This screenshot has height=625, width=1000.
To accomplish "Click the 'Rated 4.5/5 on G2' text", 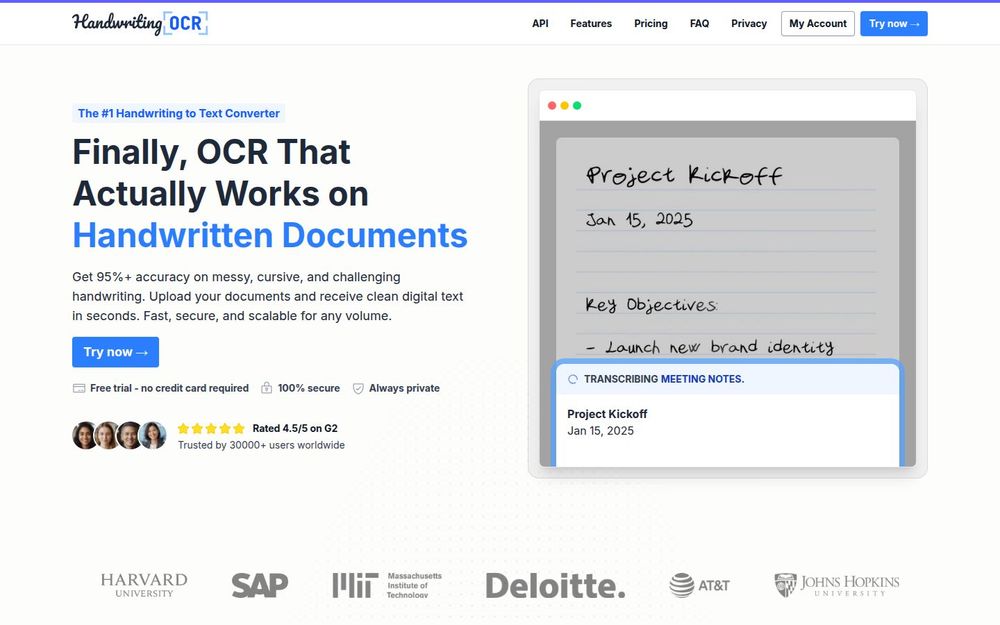I will (295, 429).
